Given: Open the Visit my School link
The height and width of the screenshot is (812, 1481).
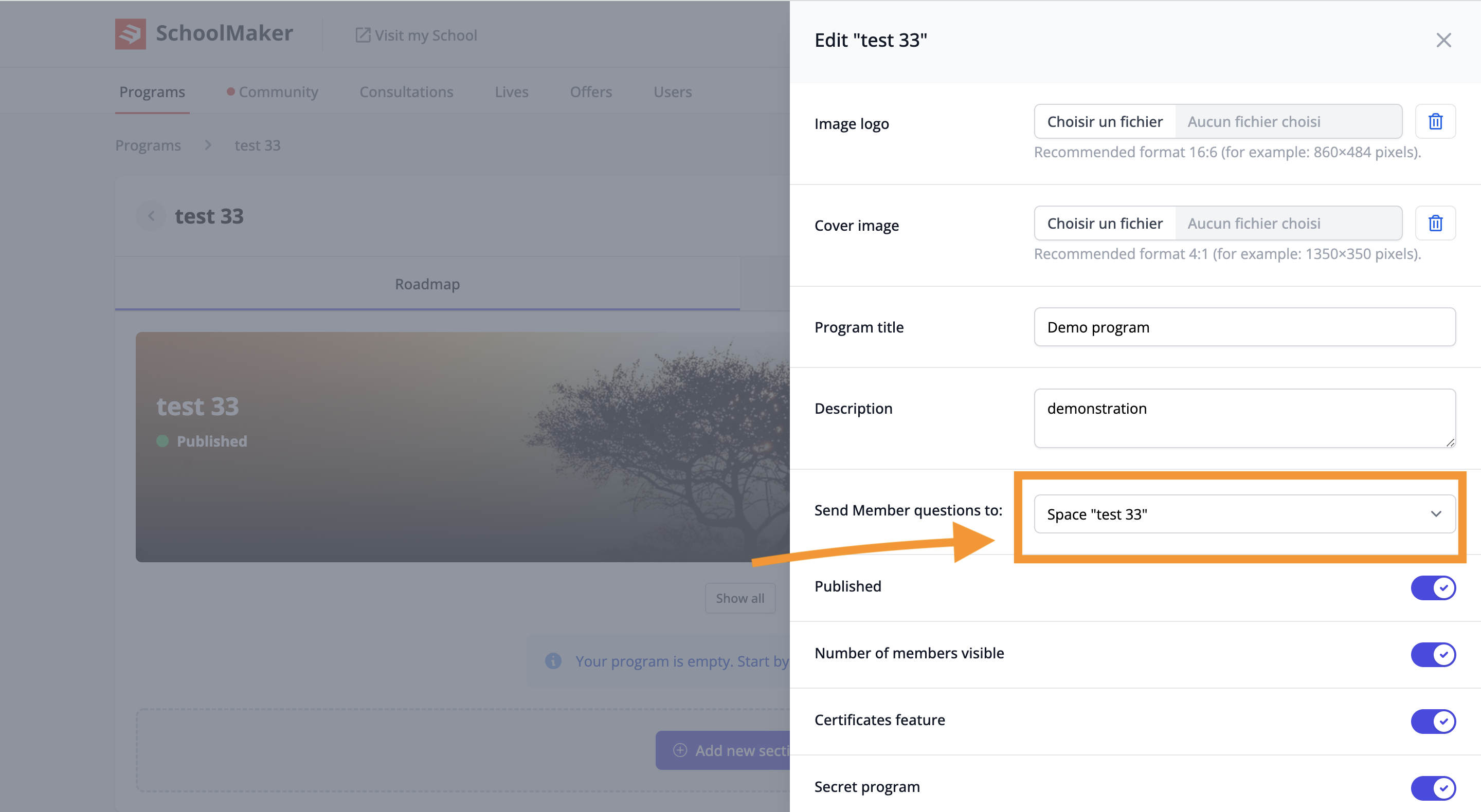Looking at the screenshot, I should (417, 35).
